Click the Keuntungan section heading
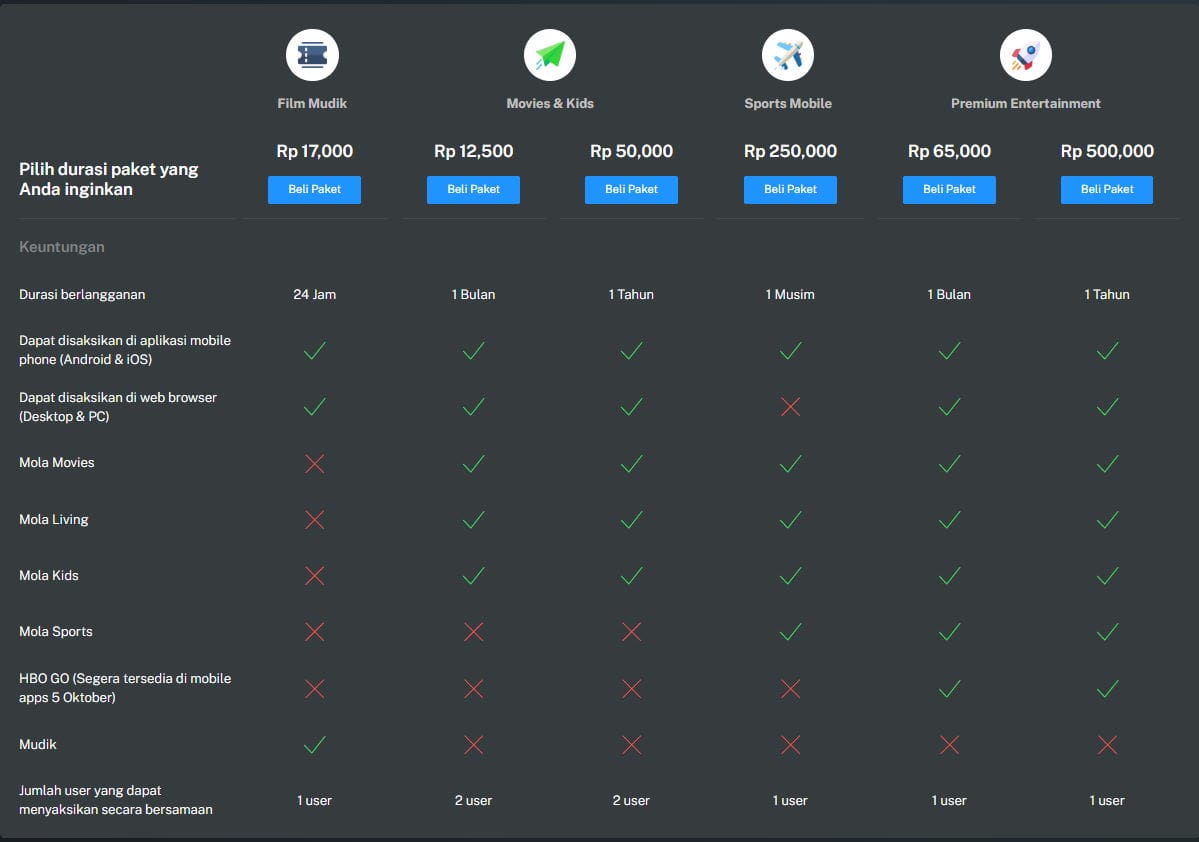This screenshot has width=1199, height=842. click(62, 247)
